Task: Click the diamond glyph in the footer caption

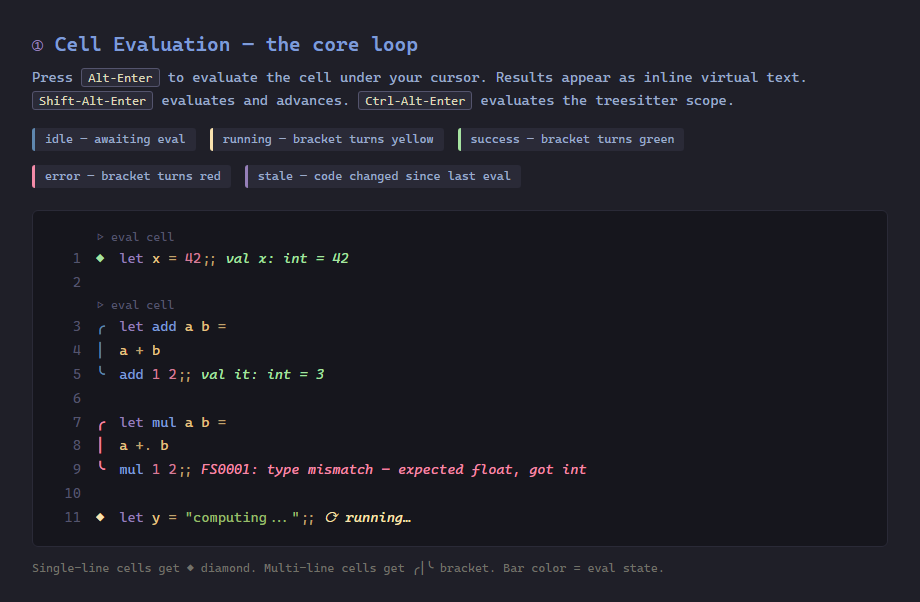Action: 190,567
